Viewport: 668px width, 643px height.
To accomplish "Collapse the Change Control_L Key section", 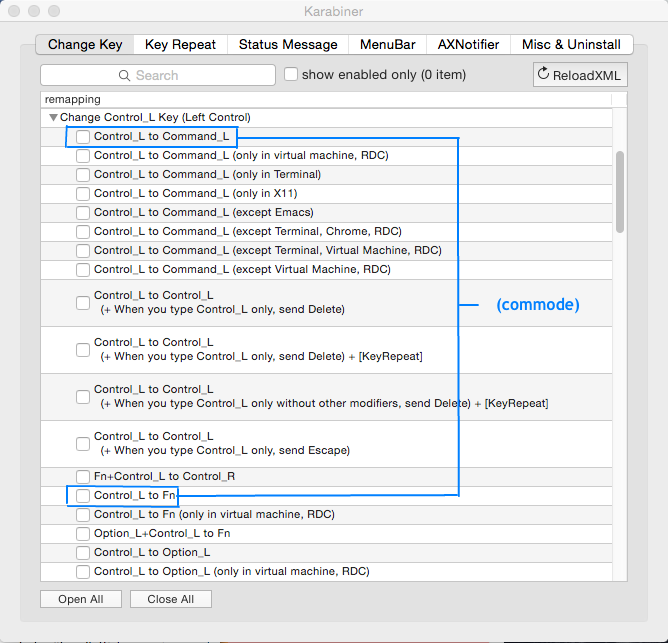I will point(53,118).
